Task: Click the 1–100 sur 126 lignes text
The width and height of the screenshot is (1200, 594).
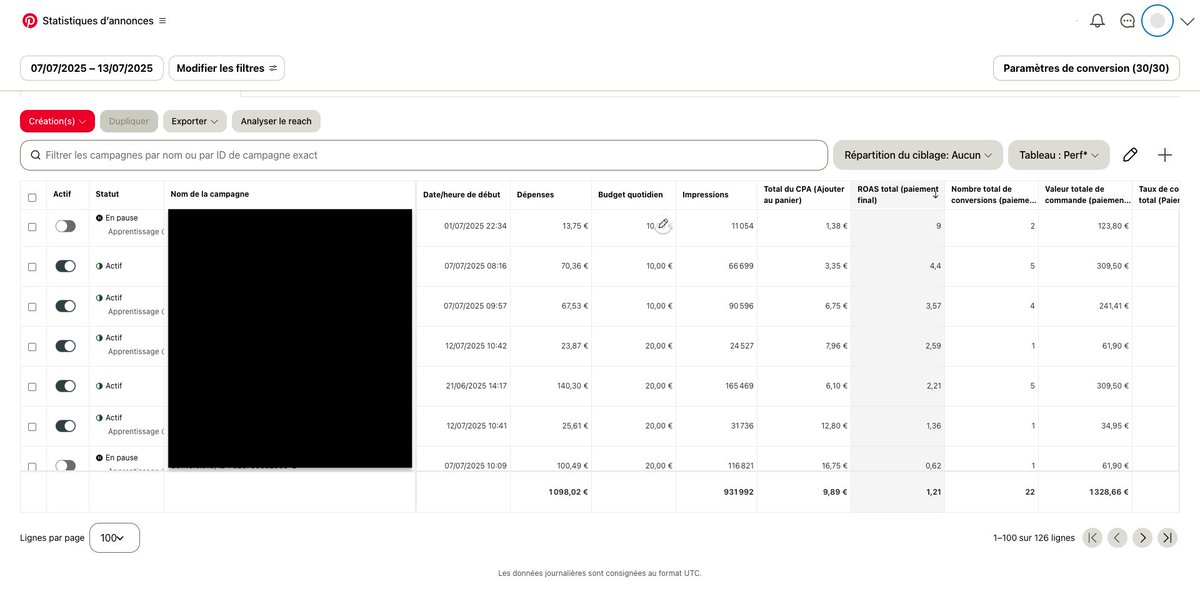Action: pos(1034,538)
